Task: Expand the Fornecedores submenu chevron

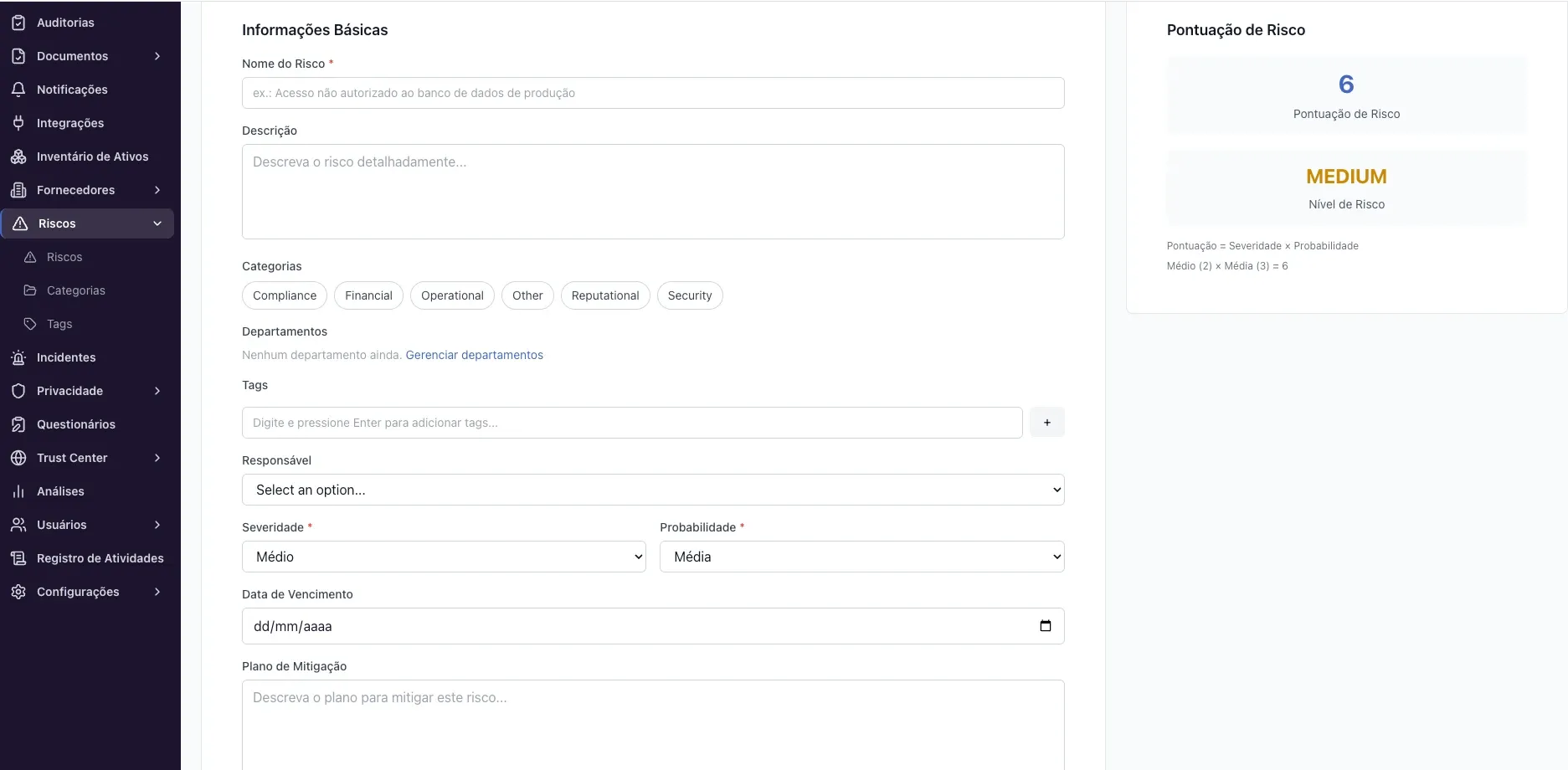Action: point(157,190)
